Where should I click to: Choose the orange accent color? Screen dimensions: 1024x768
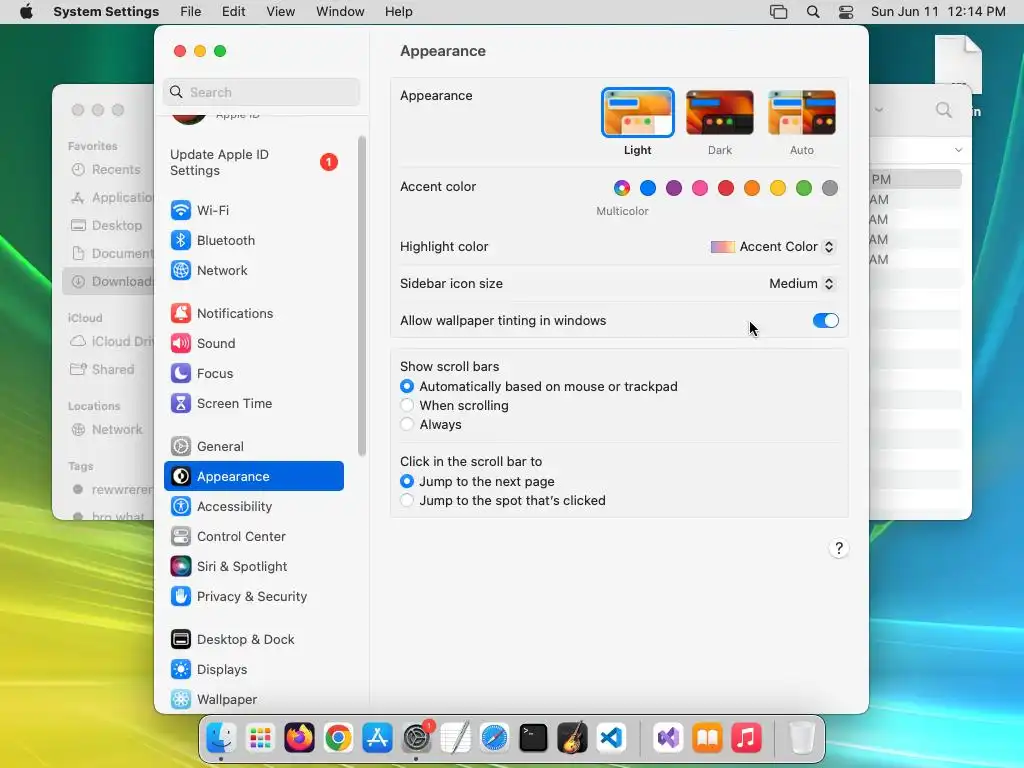pyautogui.click(x=752, y=188)
